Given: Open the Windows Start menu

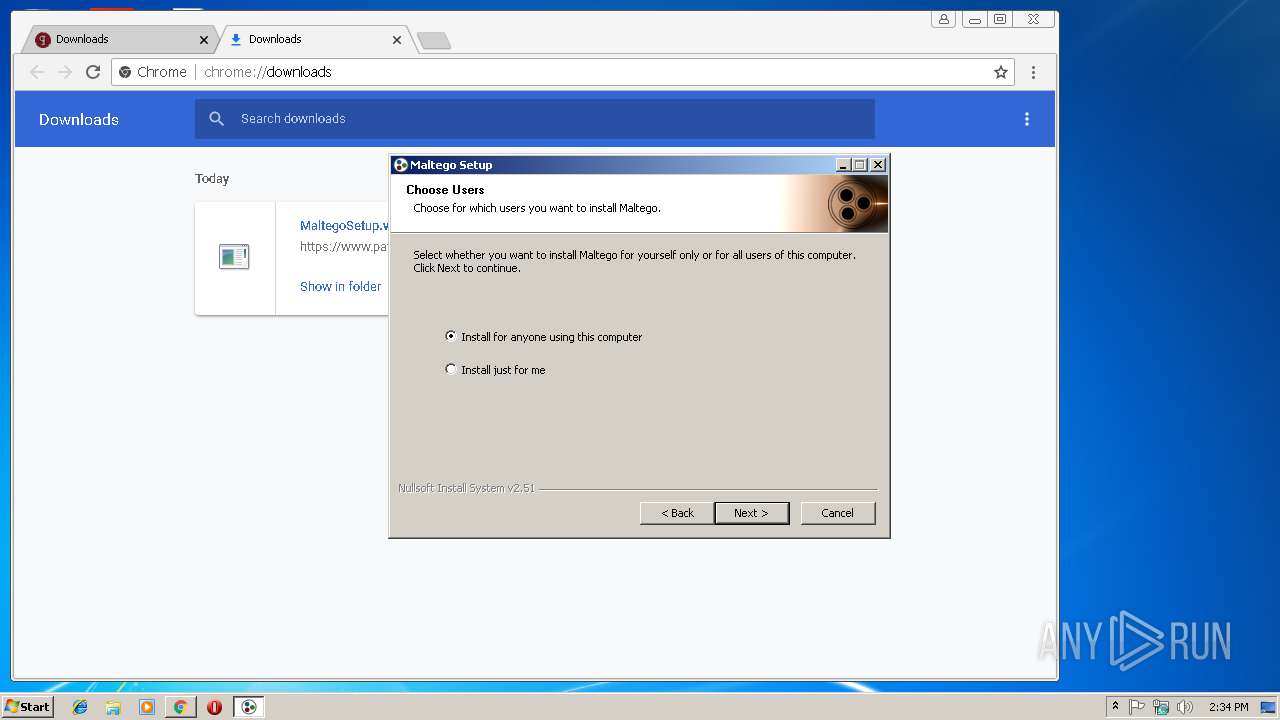Looking at the screenshot, I should 27,706.
